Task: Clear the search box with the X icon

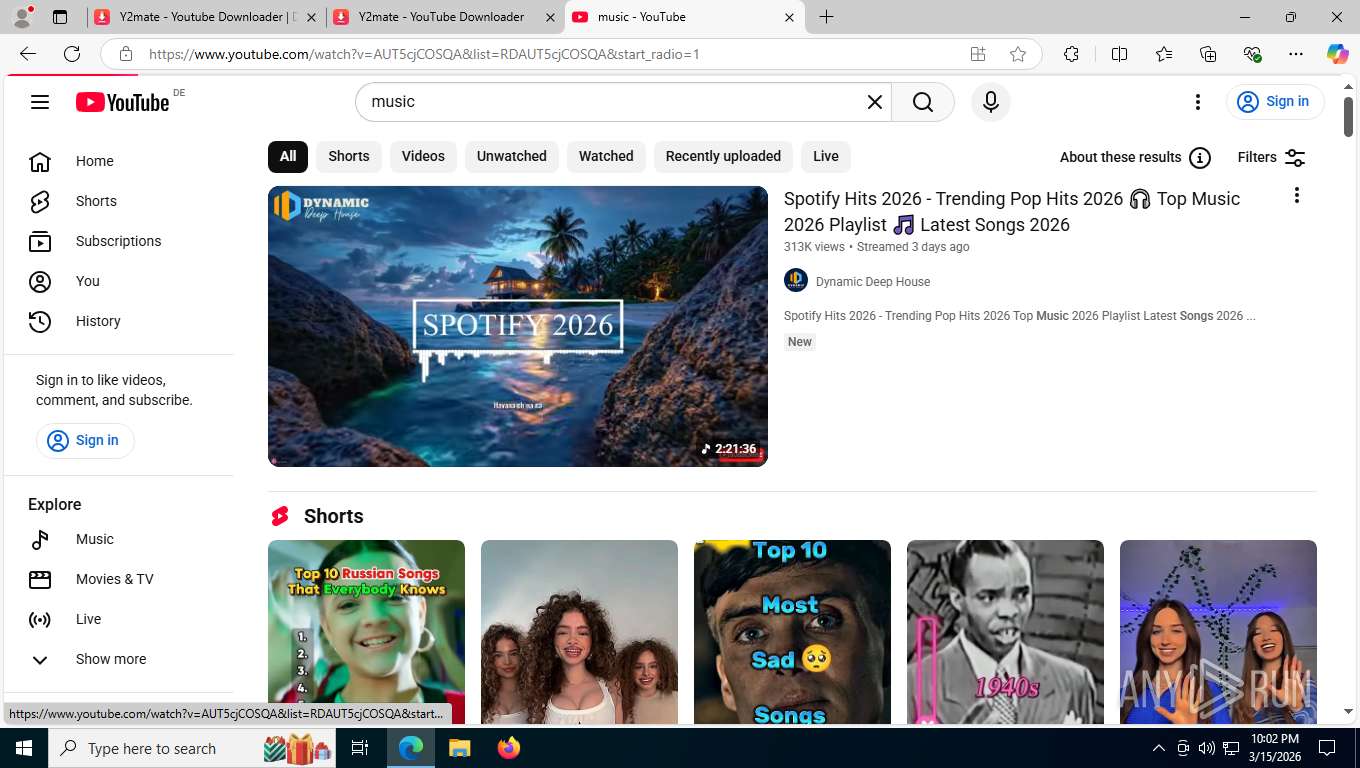Action: pos(875,102)
